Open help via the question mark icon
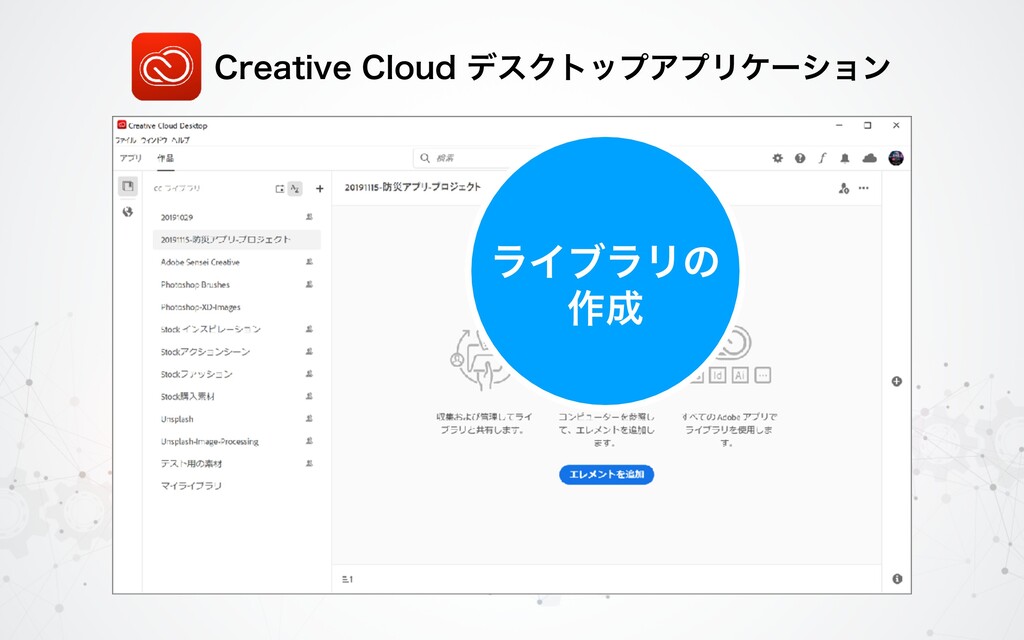The image size is (1024, 640). pos(800,158)
